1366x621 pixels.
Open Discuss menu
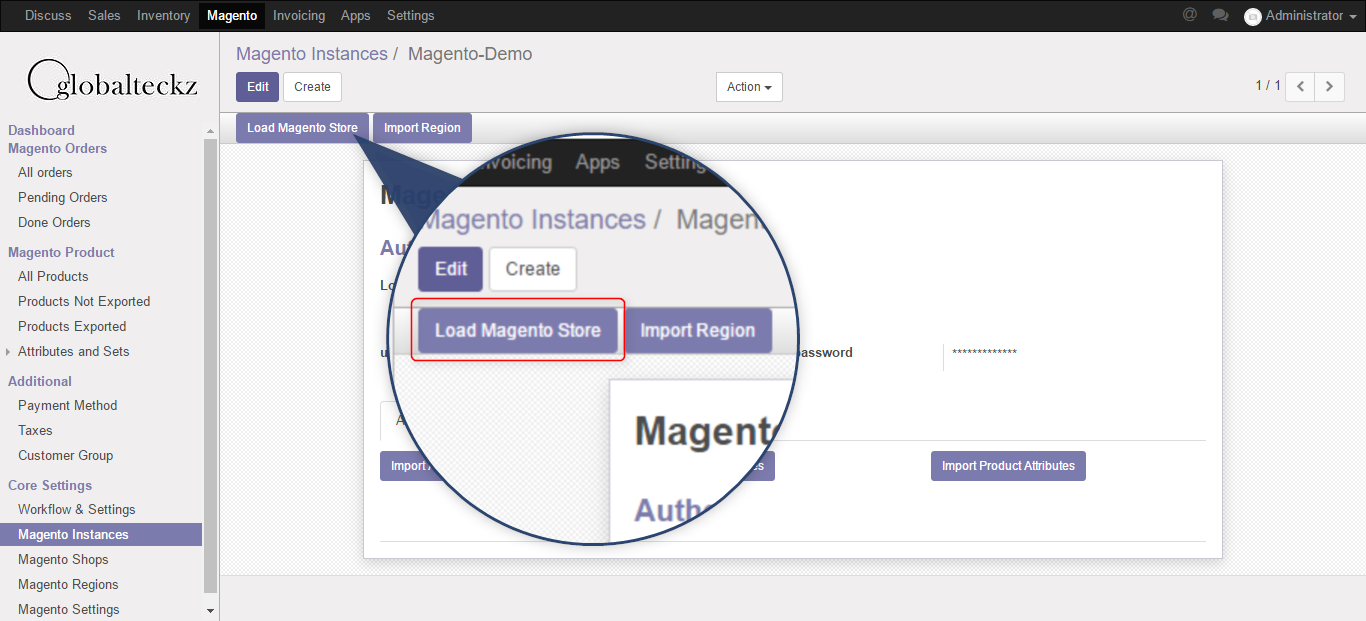(49, 15)
